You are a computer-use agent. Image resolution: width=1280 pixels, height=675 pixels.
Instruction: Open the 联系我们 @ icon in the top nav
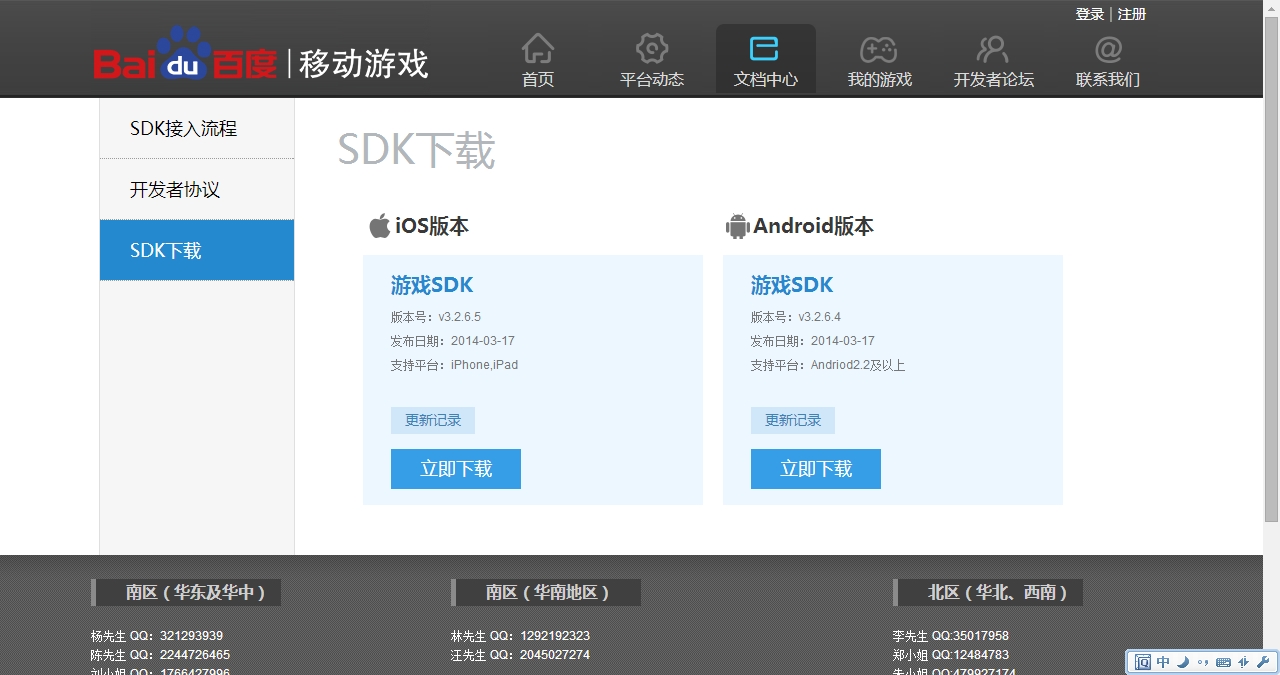pyautogui.click(x=1108, y=48)
